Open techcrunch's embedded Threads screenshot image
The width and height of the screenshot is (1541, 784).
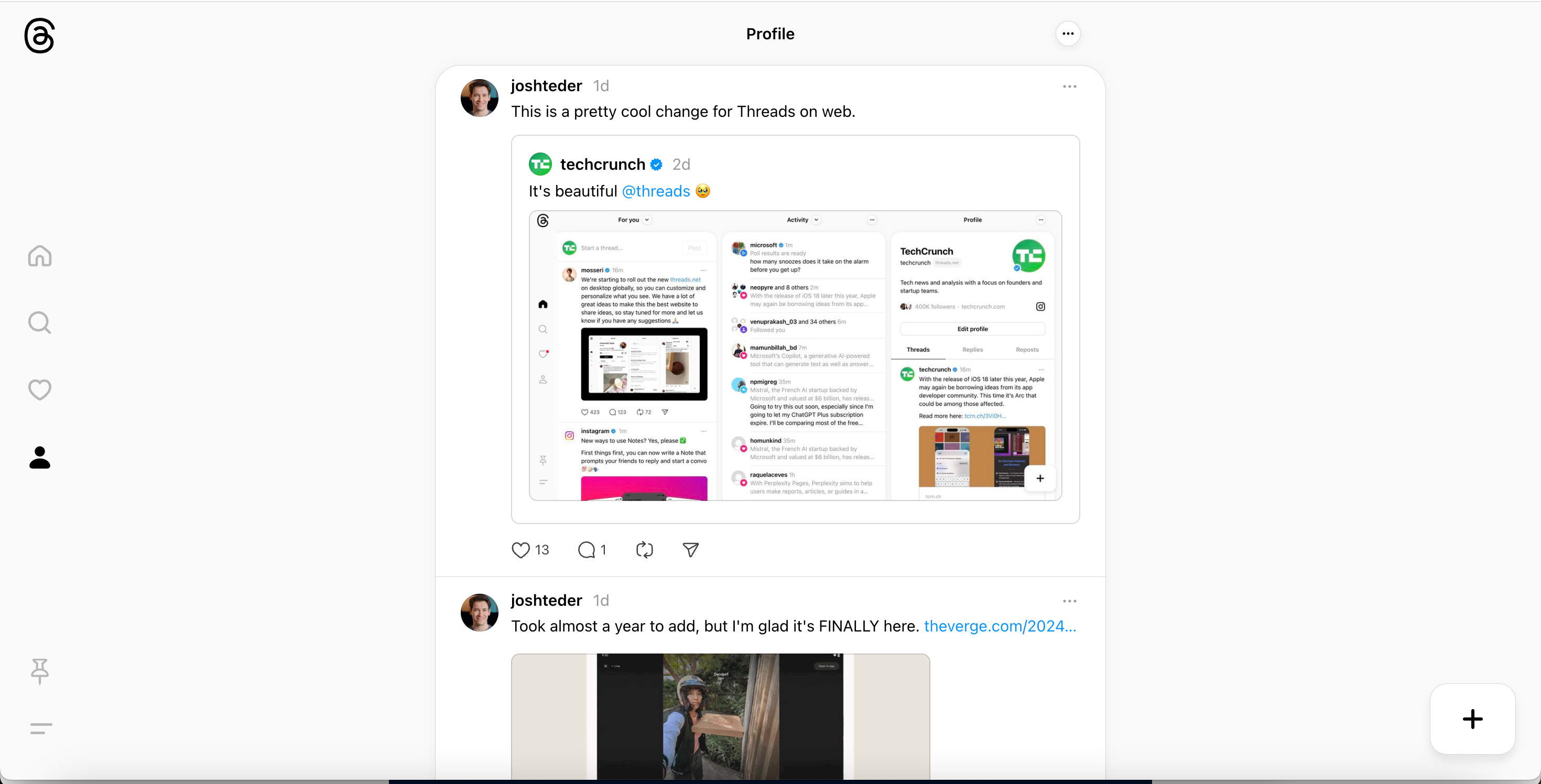click(795, 355)
